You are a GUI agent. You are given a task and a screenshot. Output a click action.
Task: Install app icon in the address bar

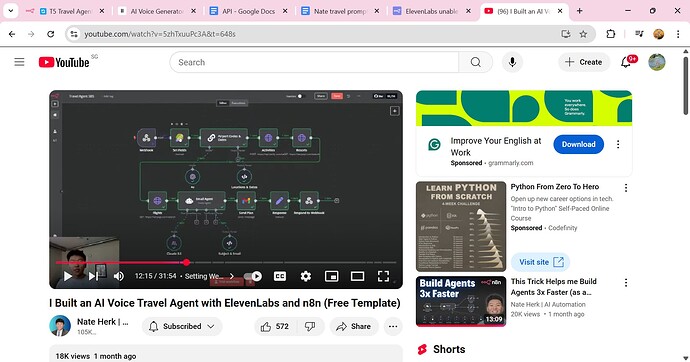565,34
